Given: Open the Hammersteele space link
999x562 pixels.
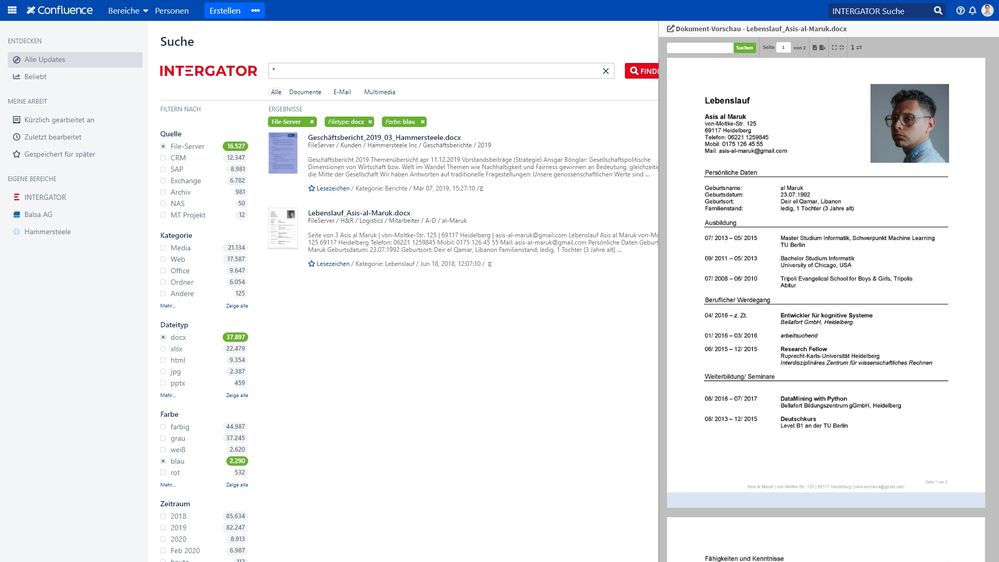Looking at the screenshot, I should [x=47, y=232].
